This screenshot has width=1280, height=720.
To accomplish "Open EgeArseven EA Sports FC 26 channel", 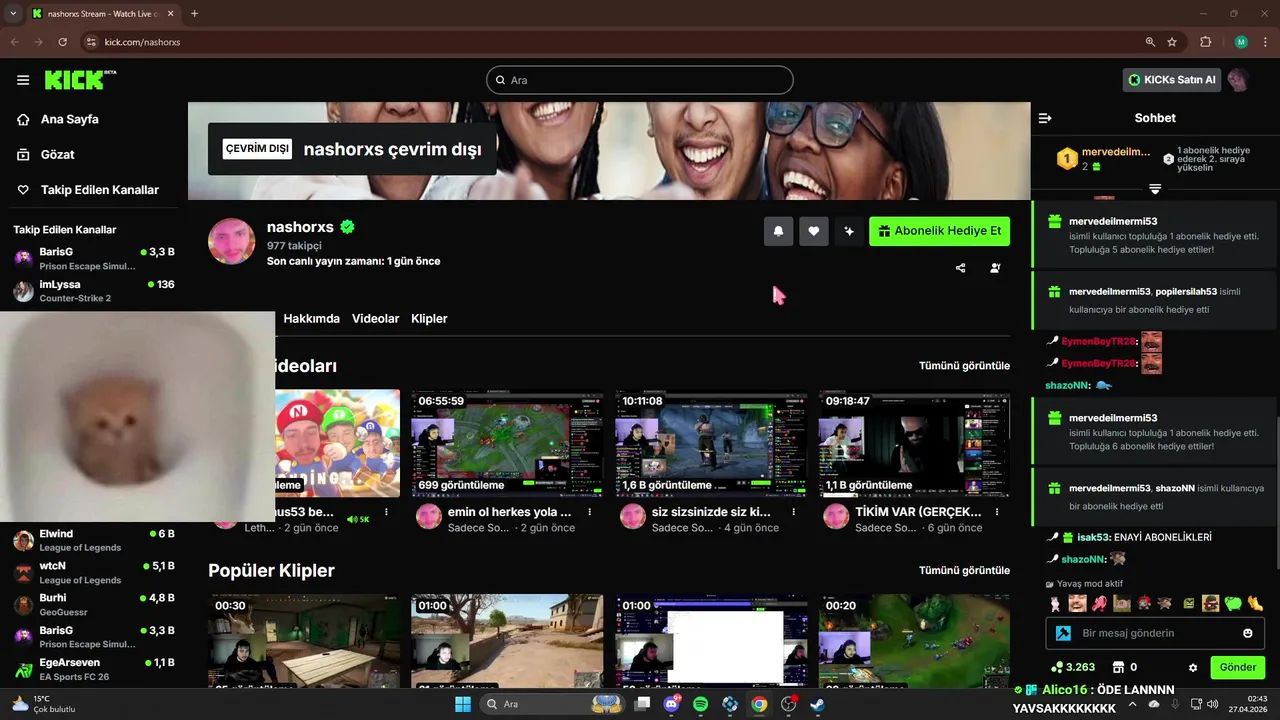I will pyautogui.click(x=93, y=669).
